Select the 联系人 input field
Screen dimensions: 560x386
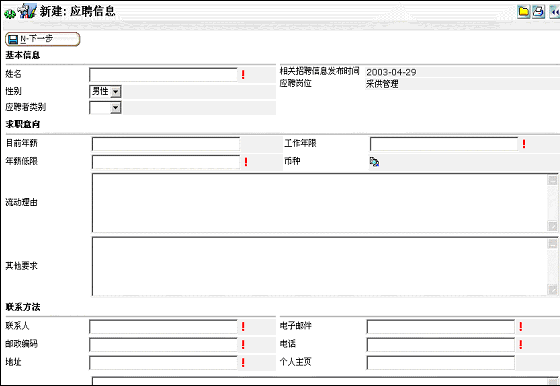coord(163,326)
